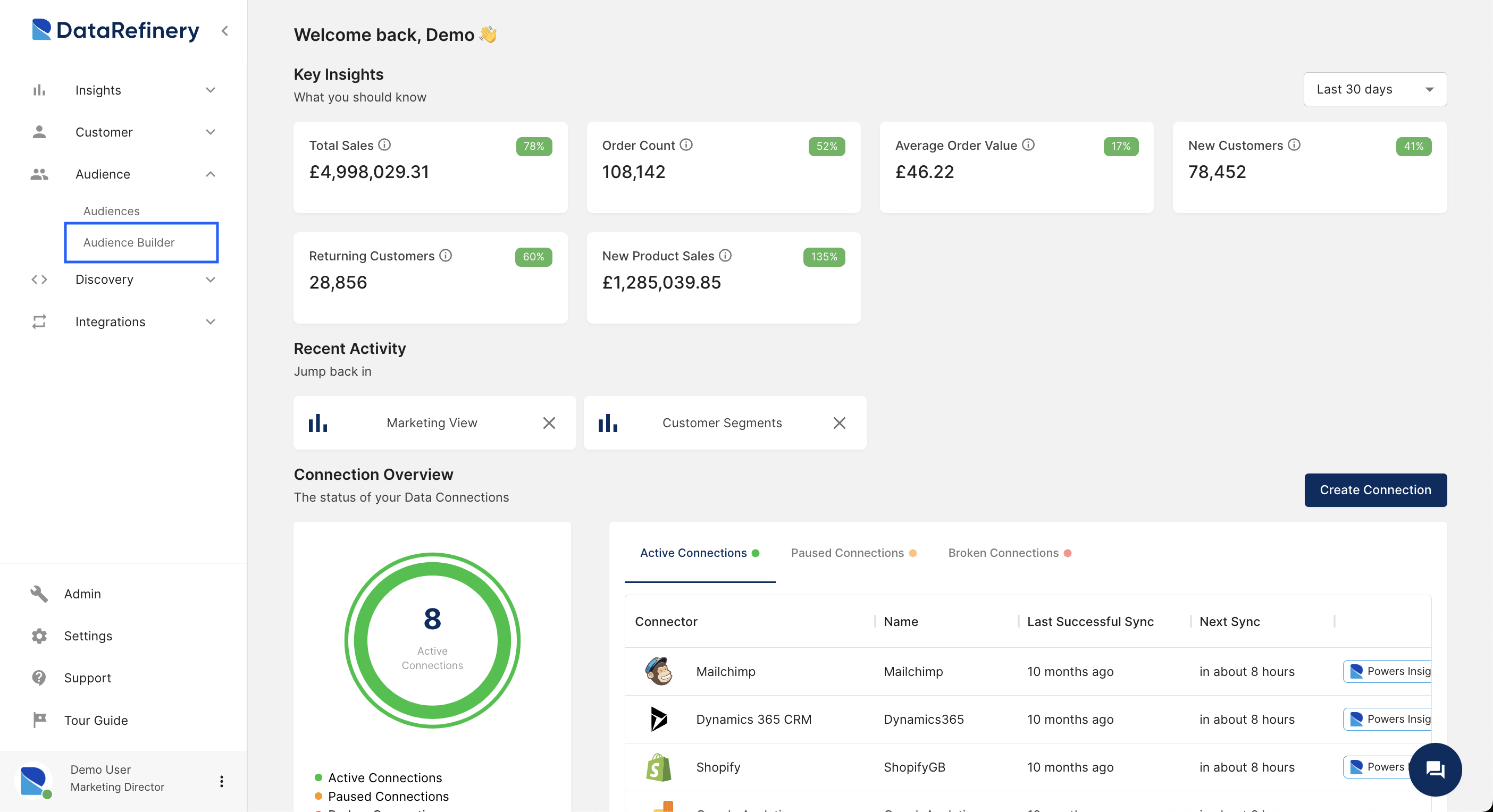Click Paused Connections legend entry
The width and height of the screenshot is (1493, 812).
click(381, 796)
